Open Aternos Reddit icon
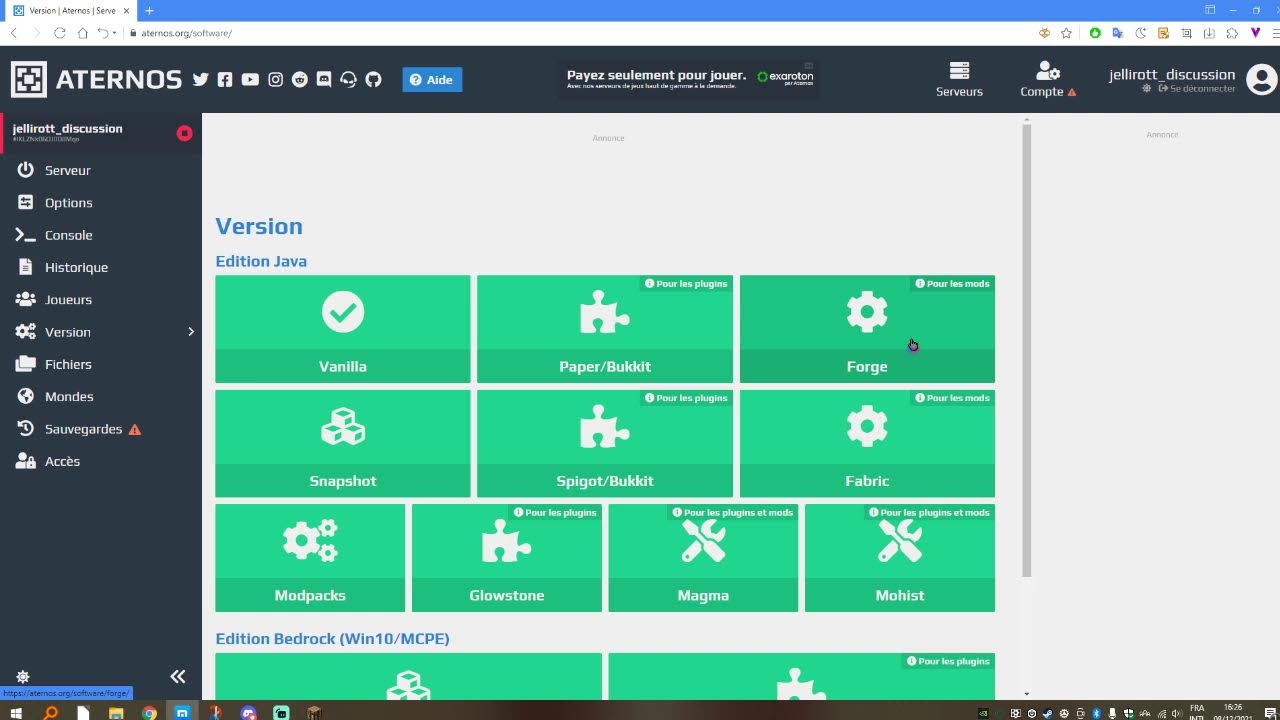 300,80
